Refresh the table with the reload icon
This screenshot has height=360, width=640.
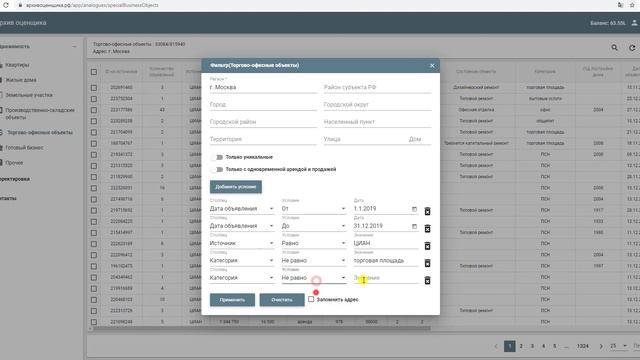click(632, 48)
